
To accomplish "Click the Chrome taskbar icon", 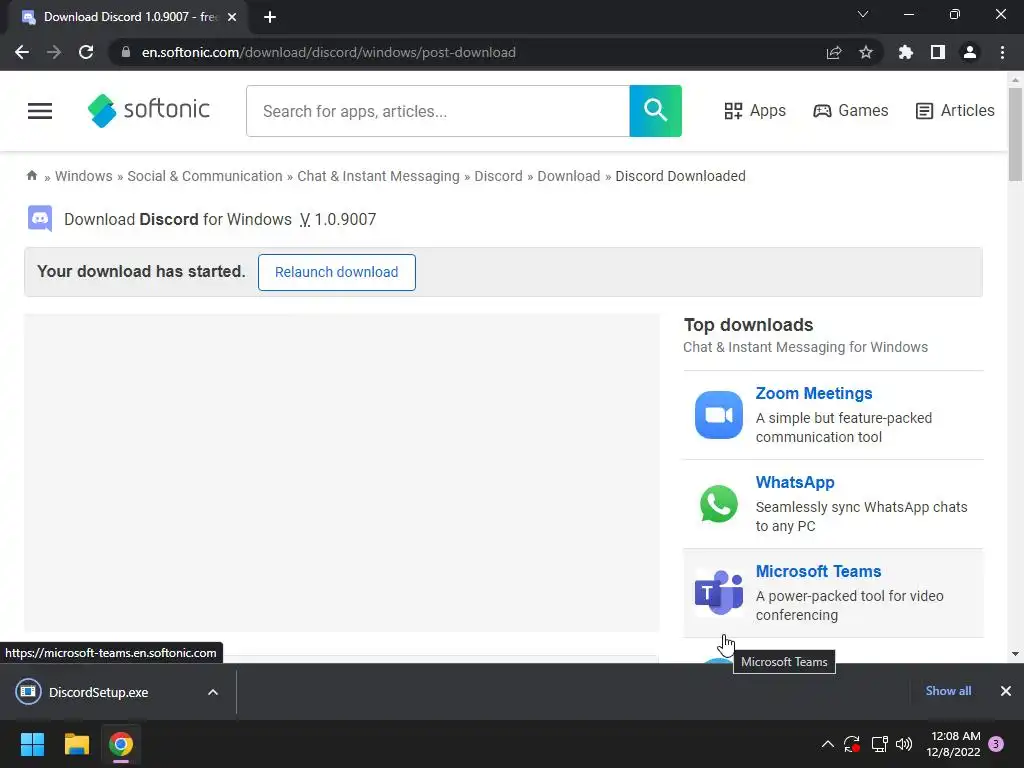I will pyautogui.click(x=121, y=744).
